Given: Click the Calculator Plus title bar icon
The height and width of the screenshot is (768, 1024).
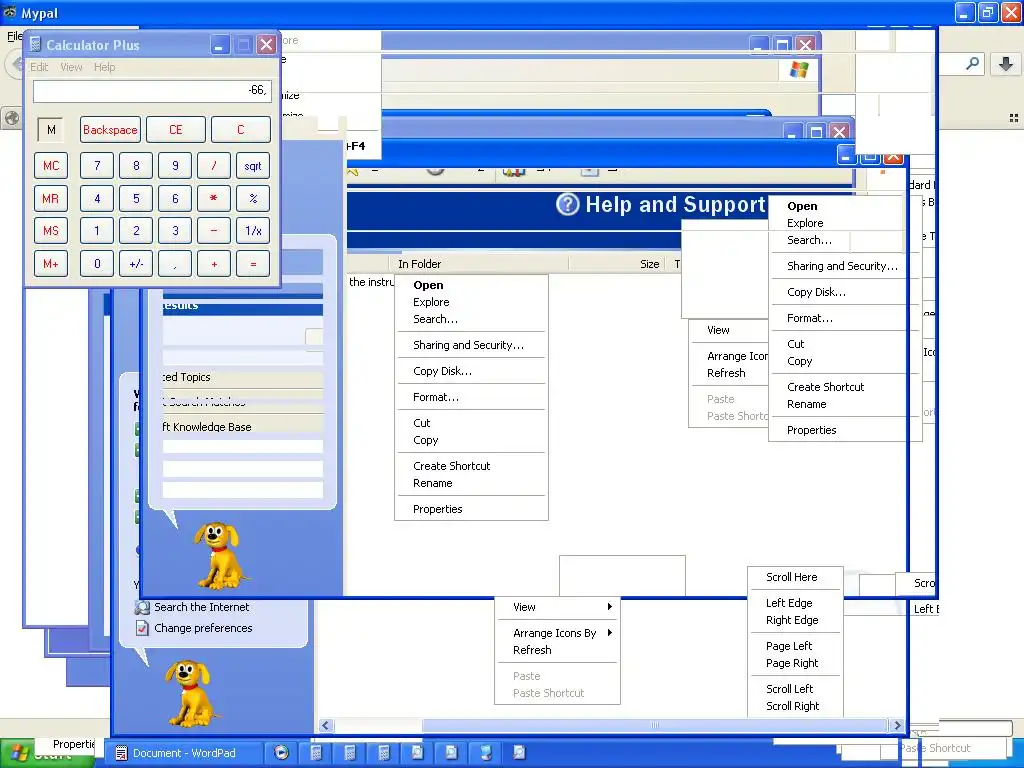Looking at the screenshot, I should pos(36,44).
